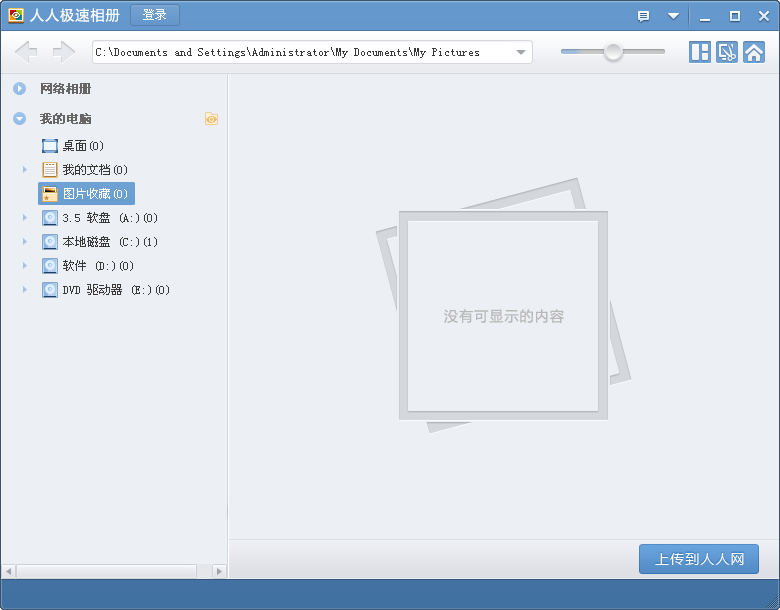Expand 软件 (D:) node
This screenshot has width=780, height=610.
point(24,266)
